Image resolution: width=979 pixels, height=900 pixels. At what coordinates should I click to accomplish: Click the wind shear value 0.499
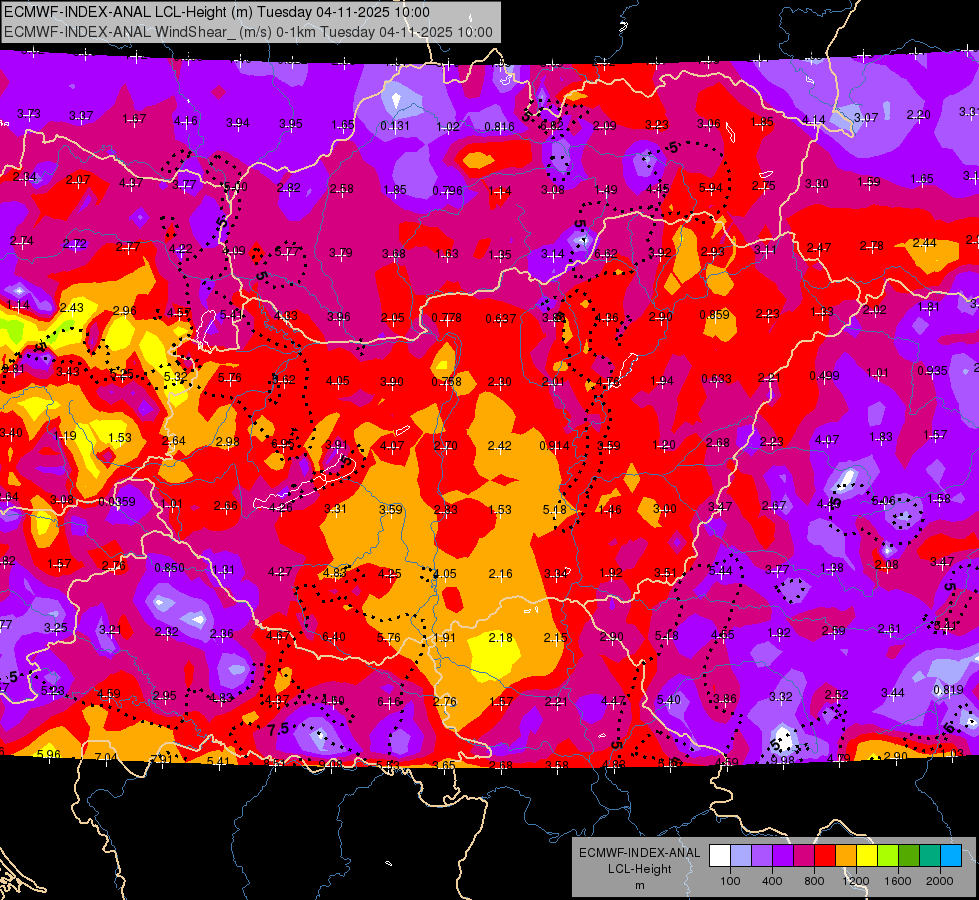(824, 375)
